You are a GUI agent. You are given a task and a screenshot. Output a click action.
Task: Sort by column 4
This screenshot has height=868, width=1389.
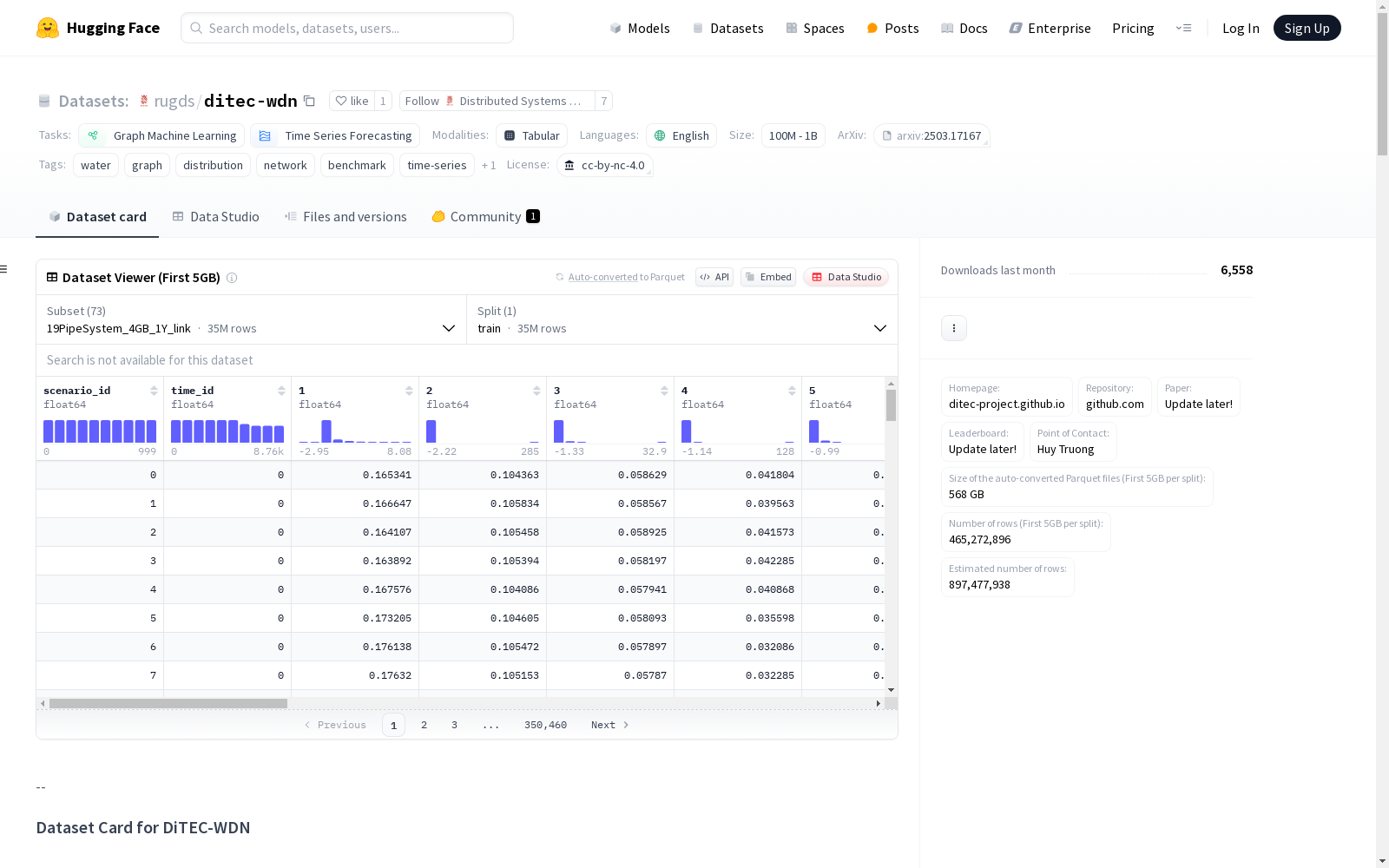point(792,391)
